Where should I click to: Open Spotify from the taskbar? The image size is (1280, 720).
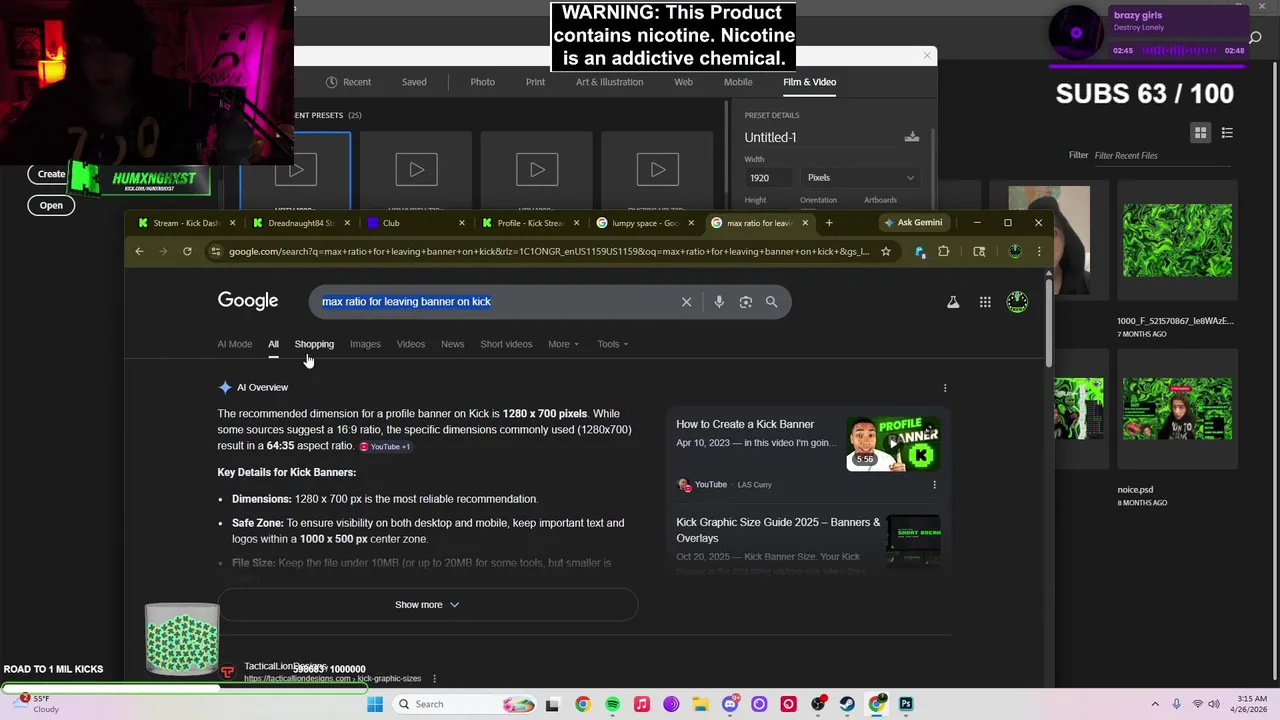(x=612, y=704)
